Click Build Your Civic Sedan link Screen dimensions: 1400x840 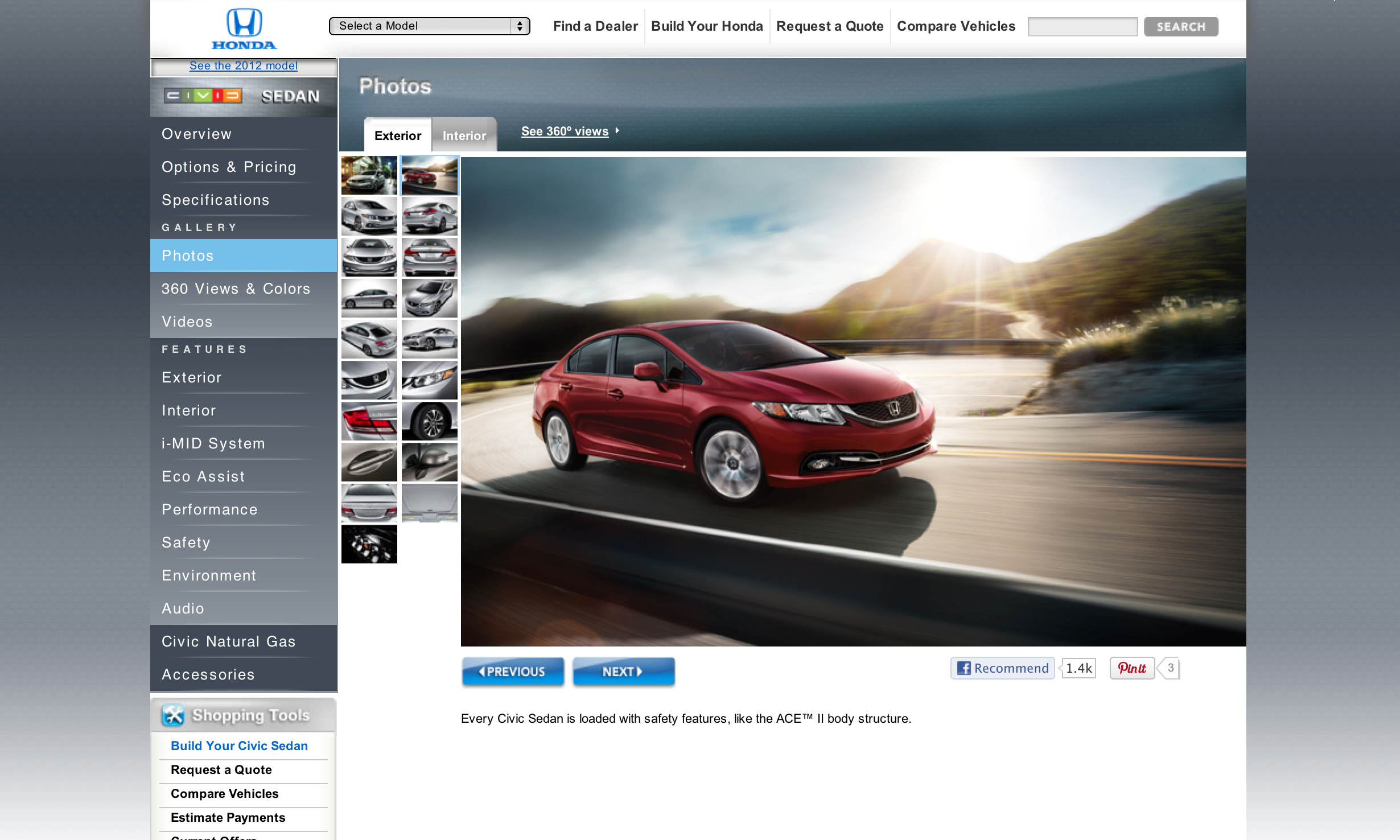tap(239, 746)
